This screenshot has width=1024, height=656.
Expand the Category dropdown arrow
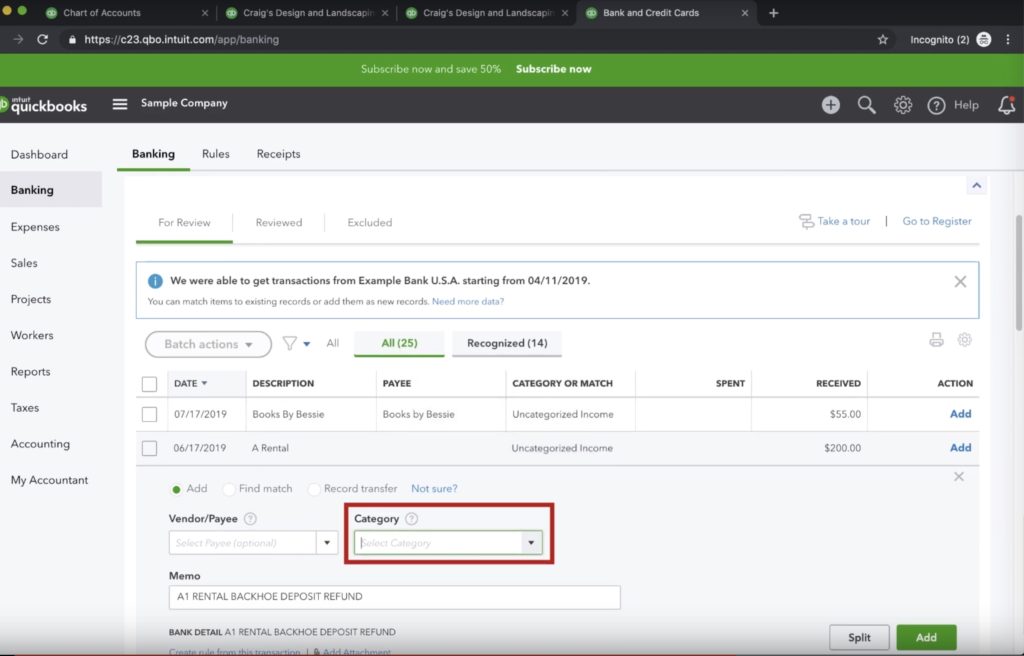(531, 543)
